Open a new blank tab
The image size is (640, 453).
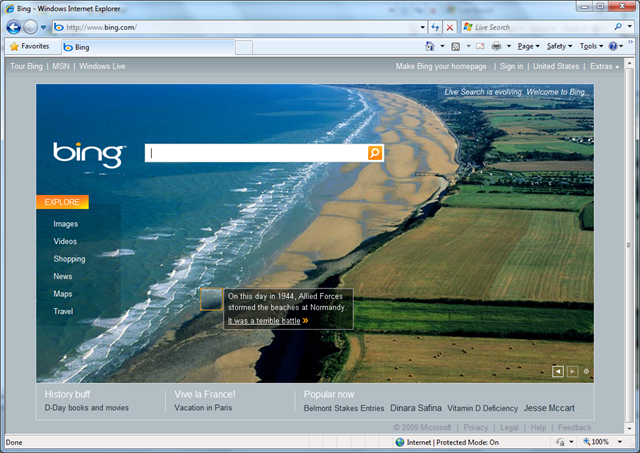tap(244, 48)
